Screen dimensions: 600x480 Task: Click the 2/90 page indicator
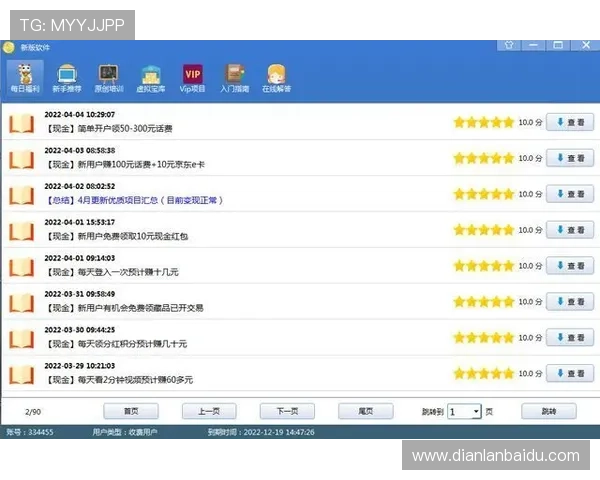click(x=33, y=412)
